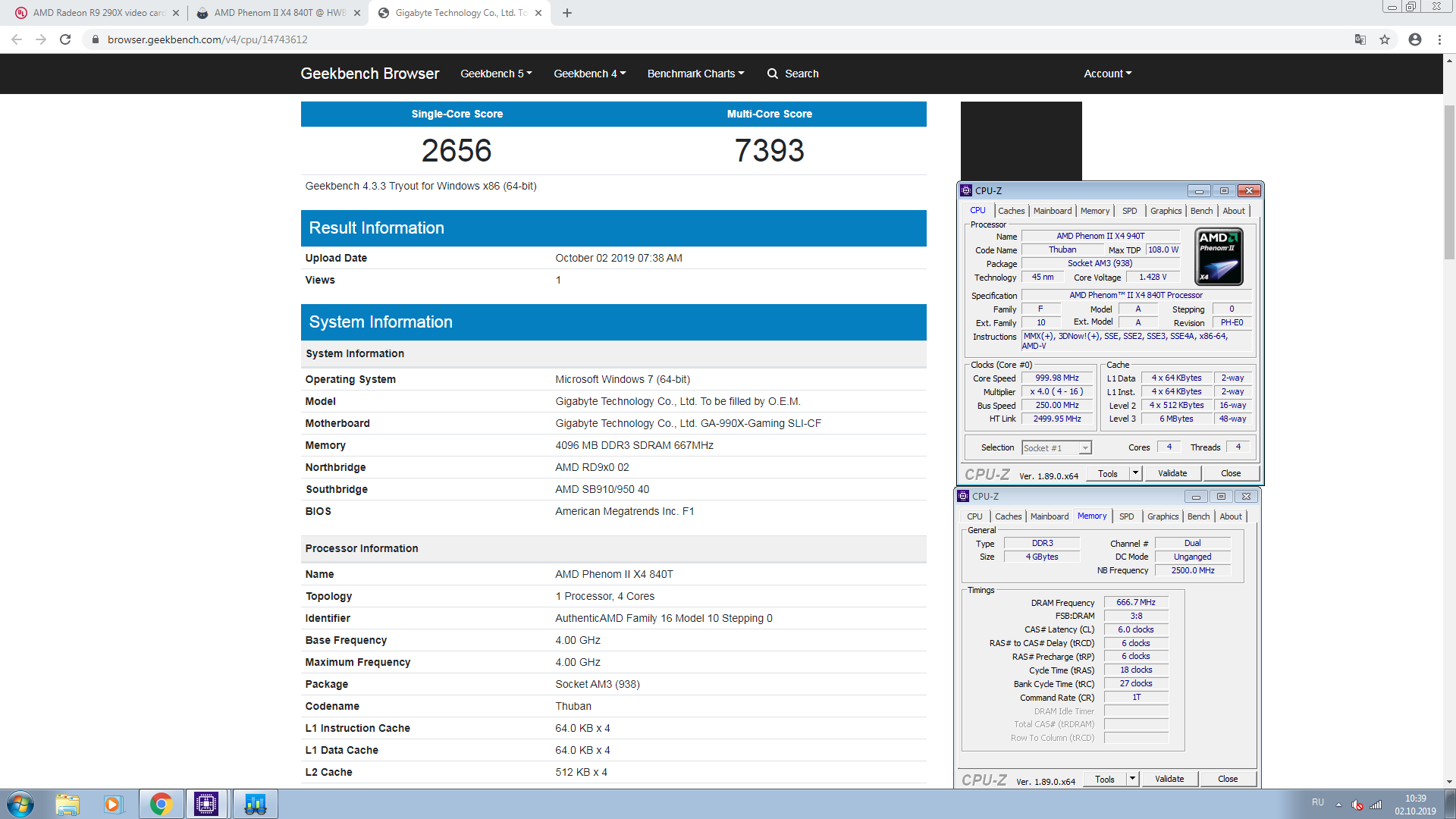The height and width of the screenshot is (819, 1456).
Task: Open Tools dropdown arrow in lower CPU-Z
Action: (1132, 779)
